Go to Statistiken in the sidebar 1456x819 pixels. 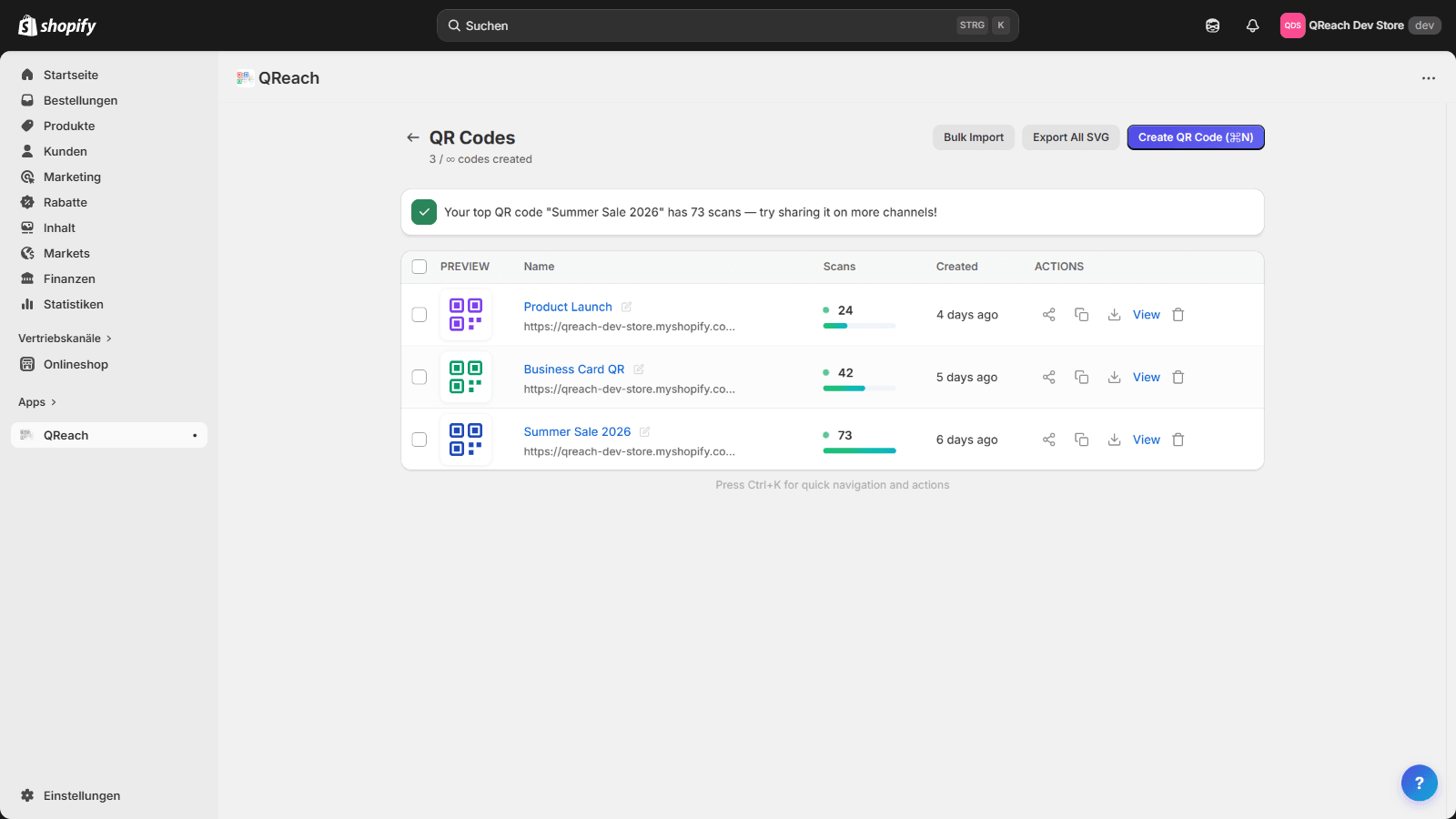(x=73, y=304)
